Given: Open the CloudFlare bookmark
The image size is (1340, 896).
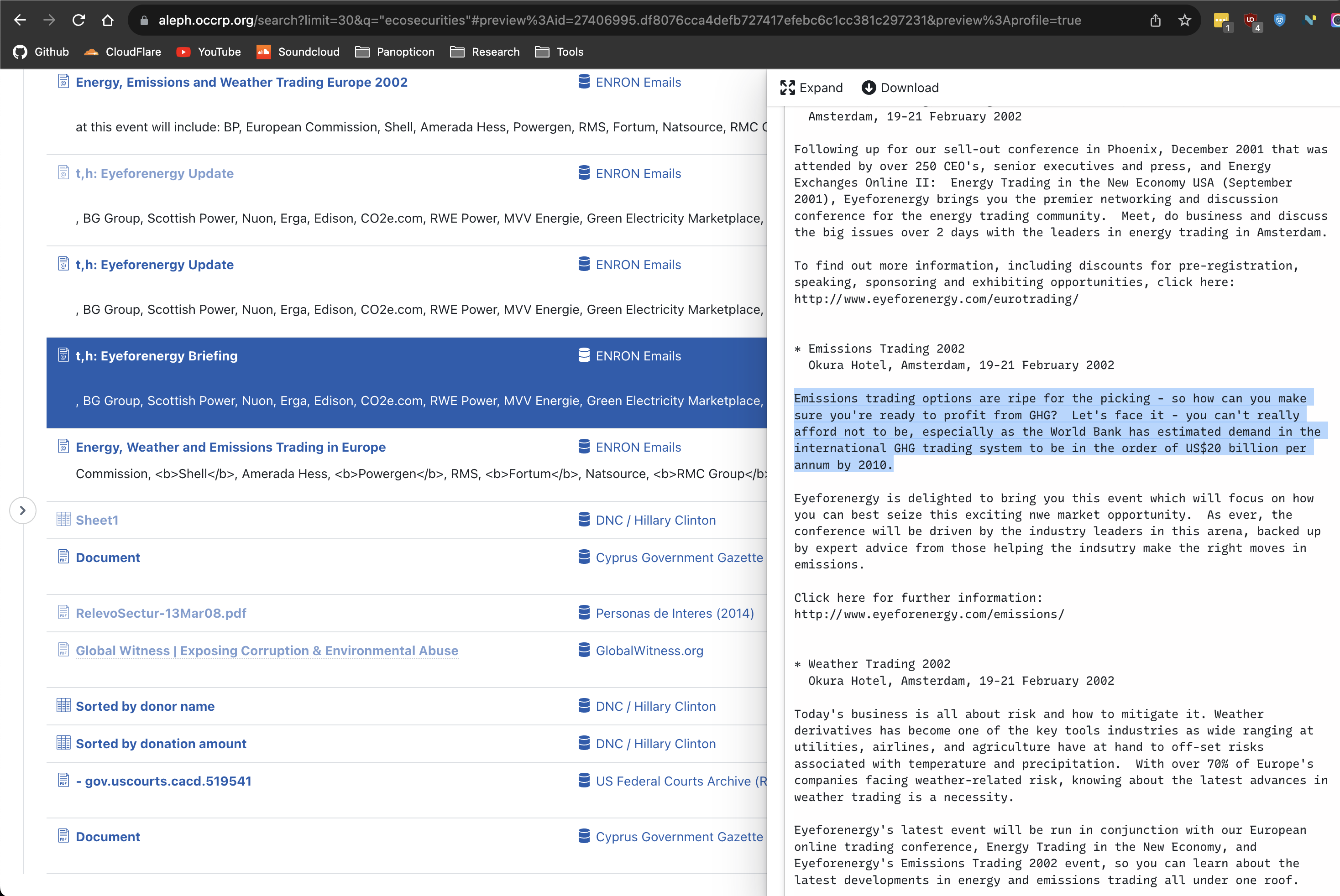Looking at the screenshot, I should point(122,52).
